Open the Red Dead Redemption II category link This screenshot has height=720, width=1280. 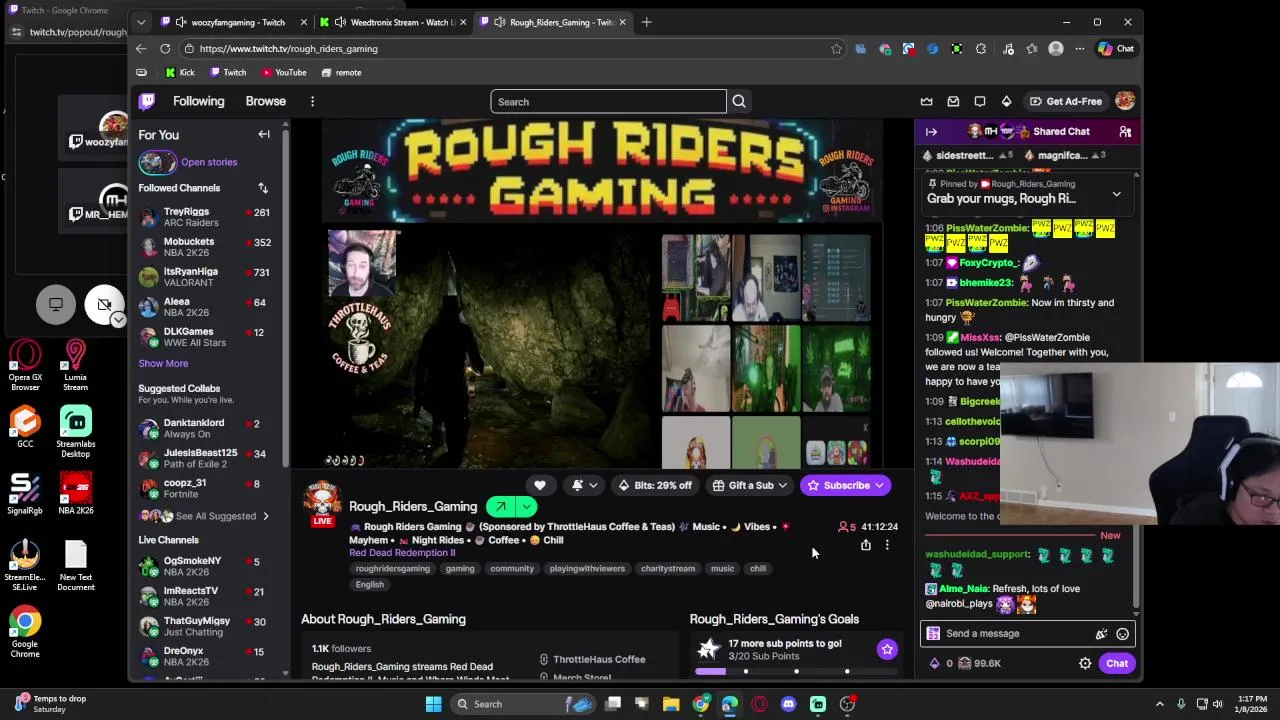(402, 552)
